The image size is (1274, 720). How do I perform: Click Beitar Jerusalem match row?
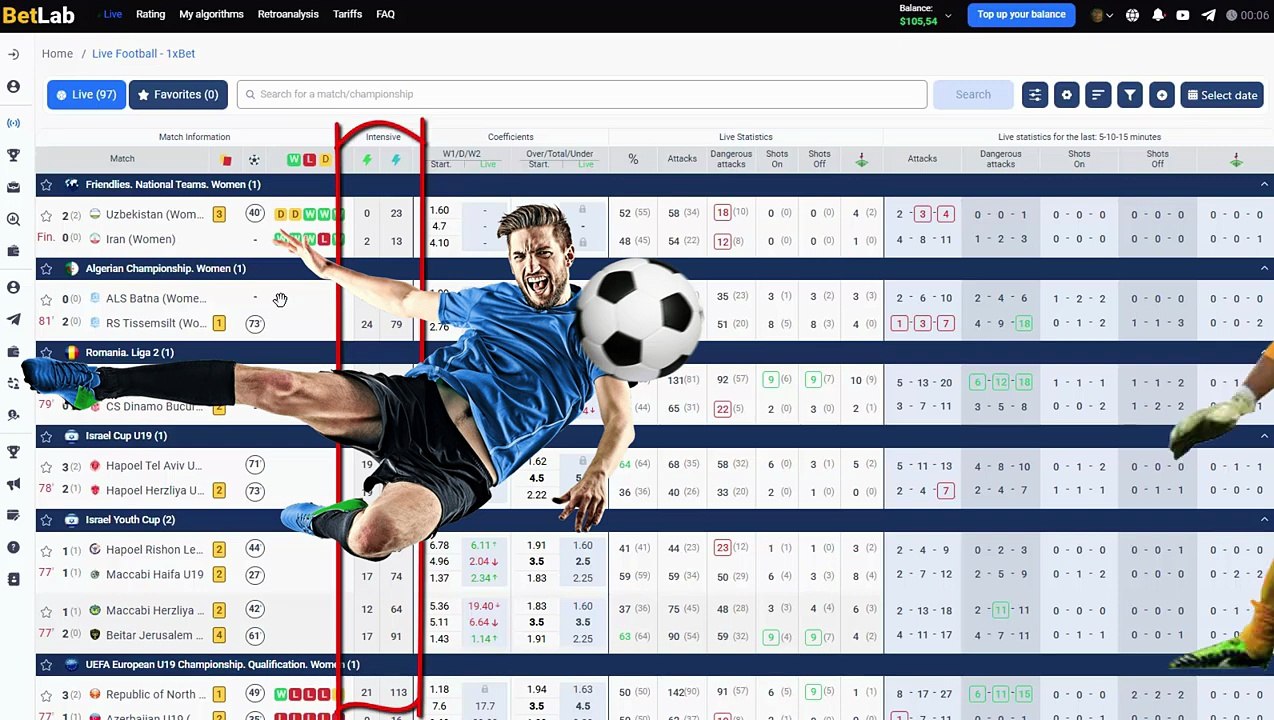click(155, 636)
